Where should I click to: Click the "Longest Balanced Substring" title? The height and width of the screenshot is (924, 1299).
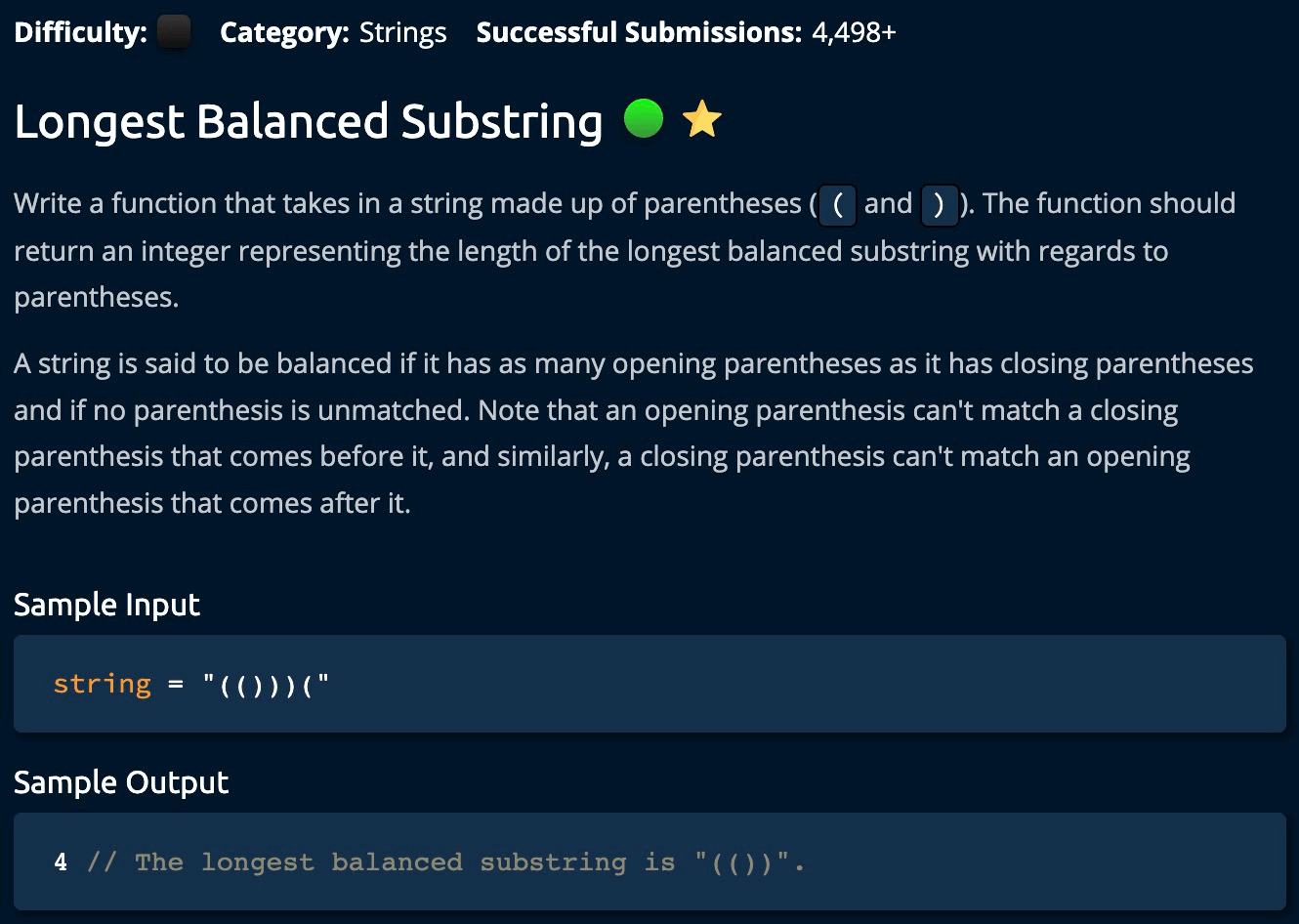309,121
